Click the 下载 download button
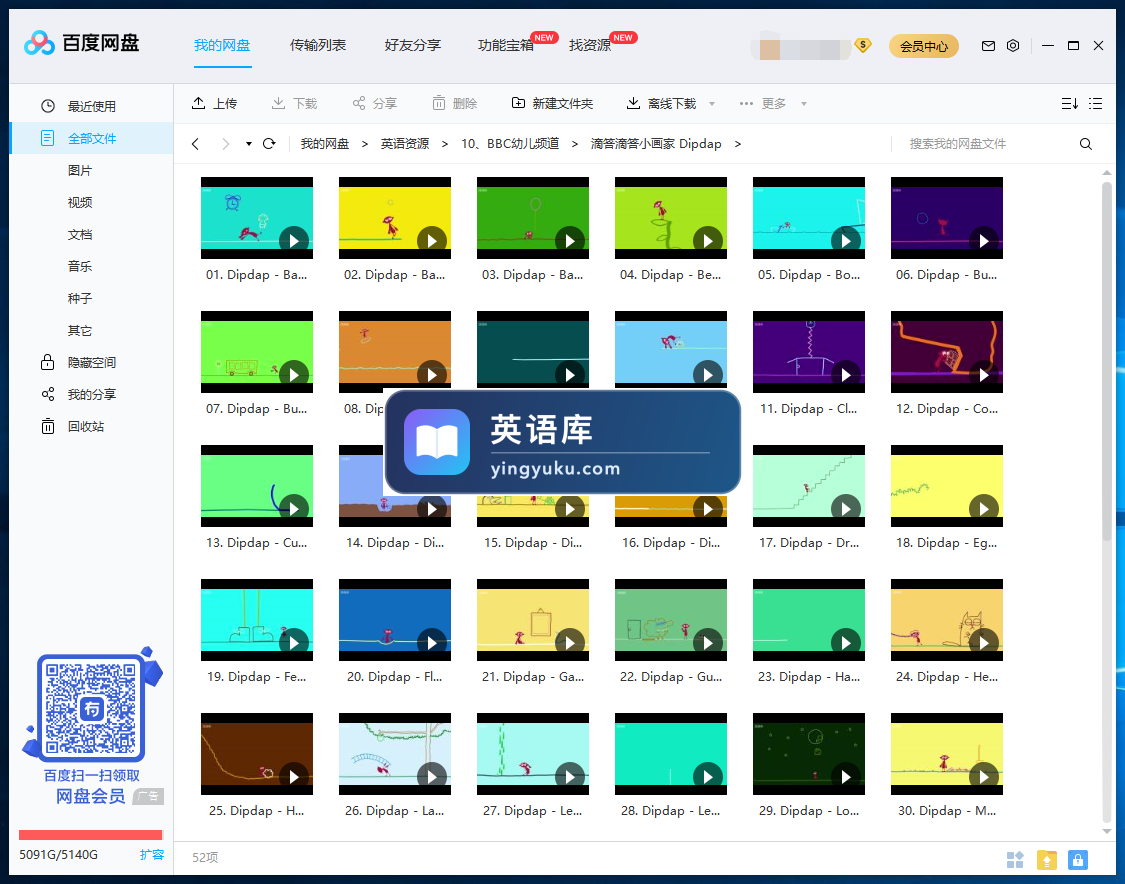1125x884 pixels. click(294, 103)
